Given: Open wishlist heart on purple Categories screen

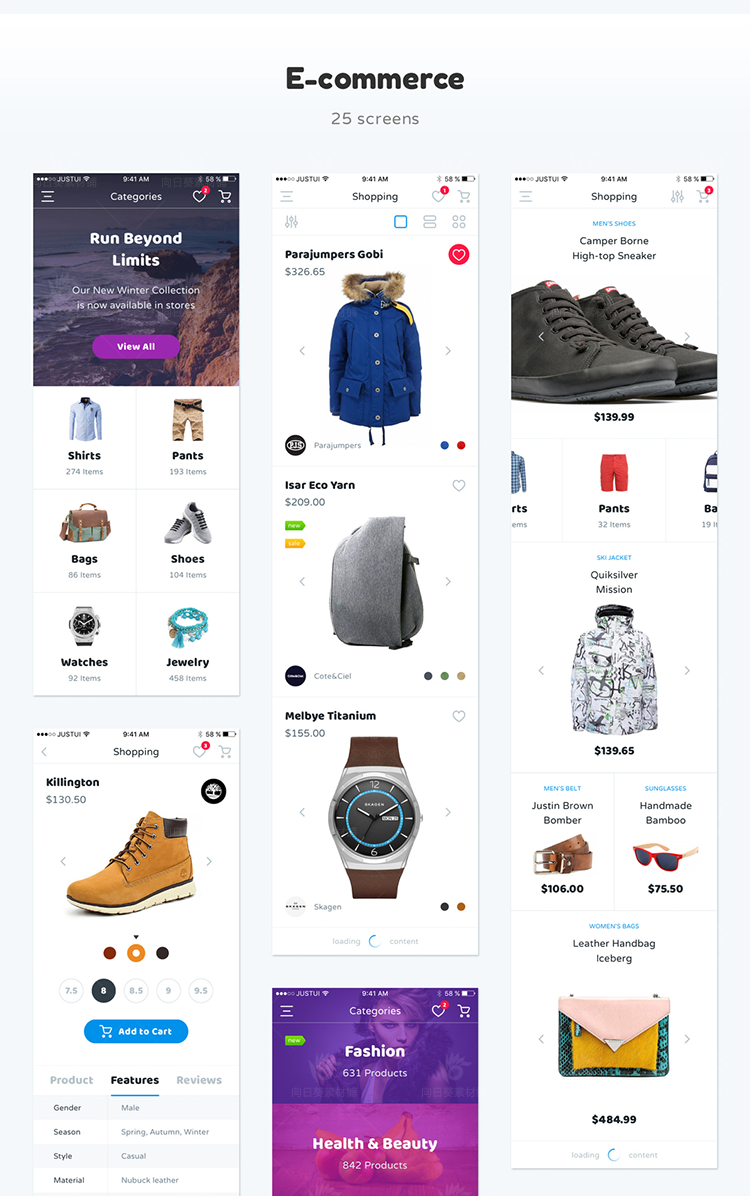Looking at the screenshot, I should [x=438, y=1011].
